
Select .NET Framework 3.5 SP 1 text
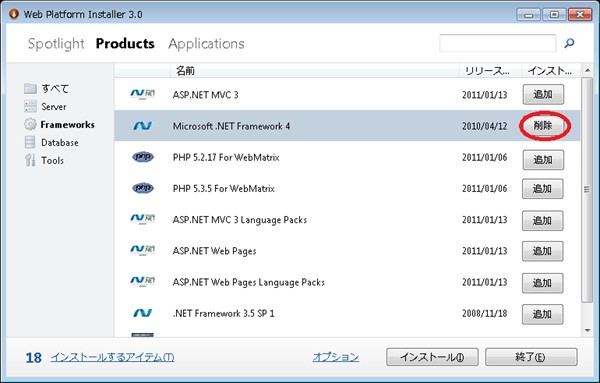coord(224,313)
